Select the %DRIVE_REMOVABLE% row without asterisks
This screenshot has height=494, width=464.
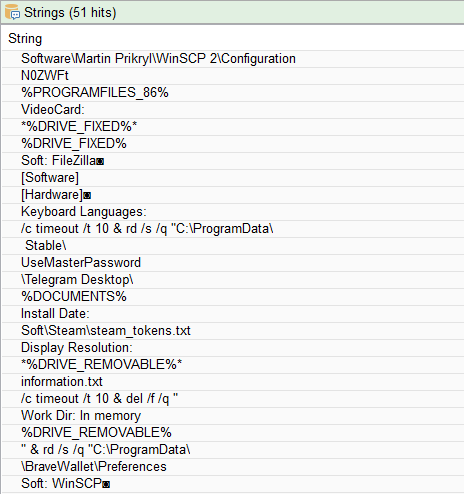[233, 433]
